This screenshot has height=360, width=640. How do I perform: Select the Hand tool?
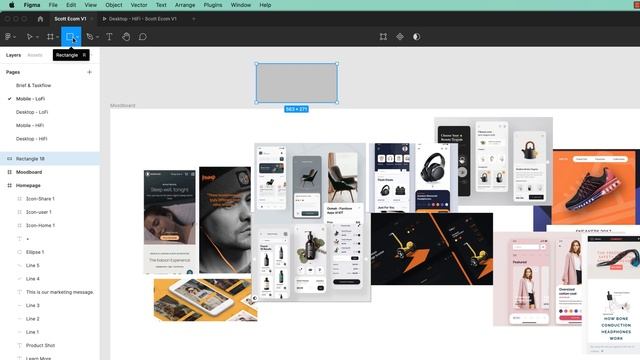tap(126, 37)
